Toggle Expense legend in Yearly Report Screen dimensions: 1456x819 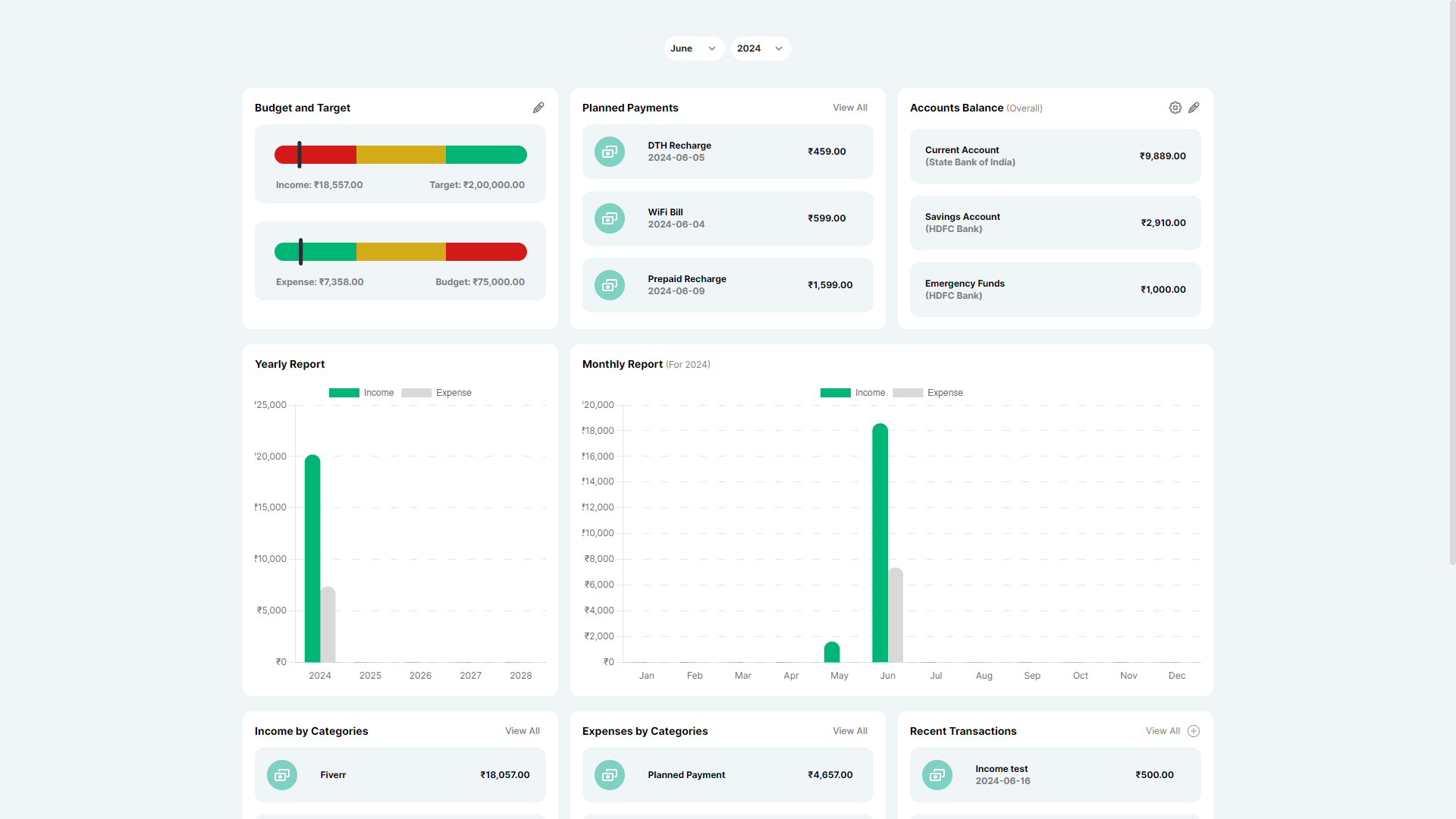click(437, 393)
